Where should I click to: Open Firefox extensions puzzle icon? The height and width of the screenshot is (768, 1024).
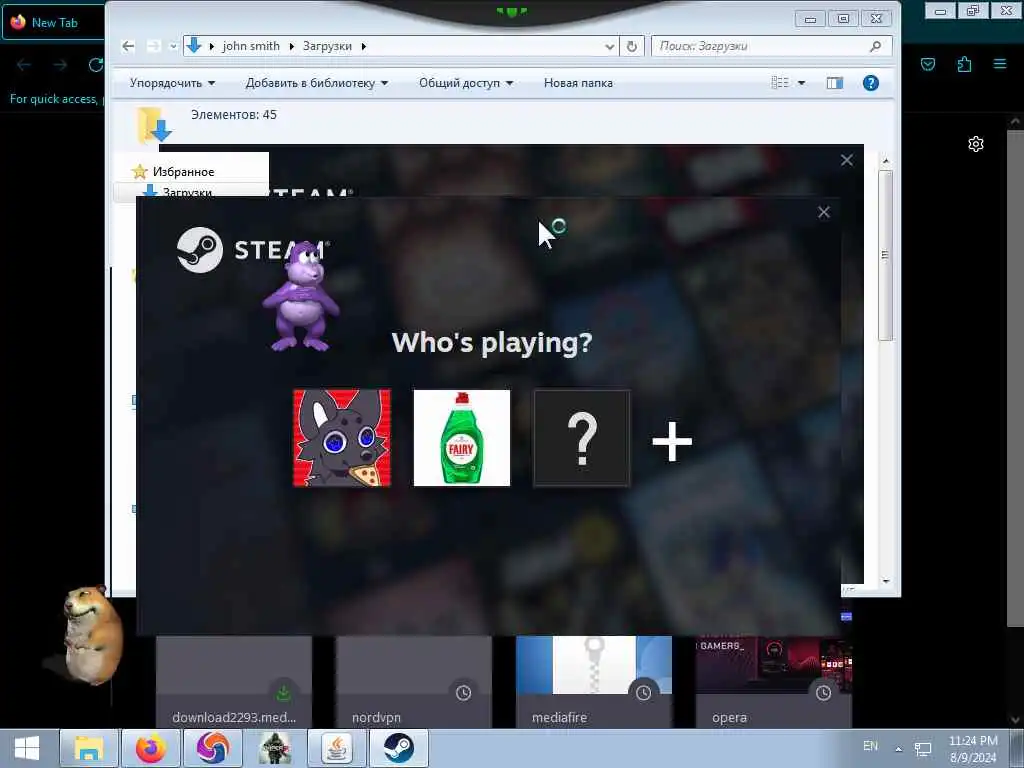point(964,64)
